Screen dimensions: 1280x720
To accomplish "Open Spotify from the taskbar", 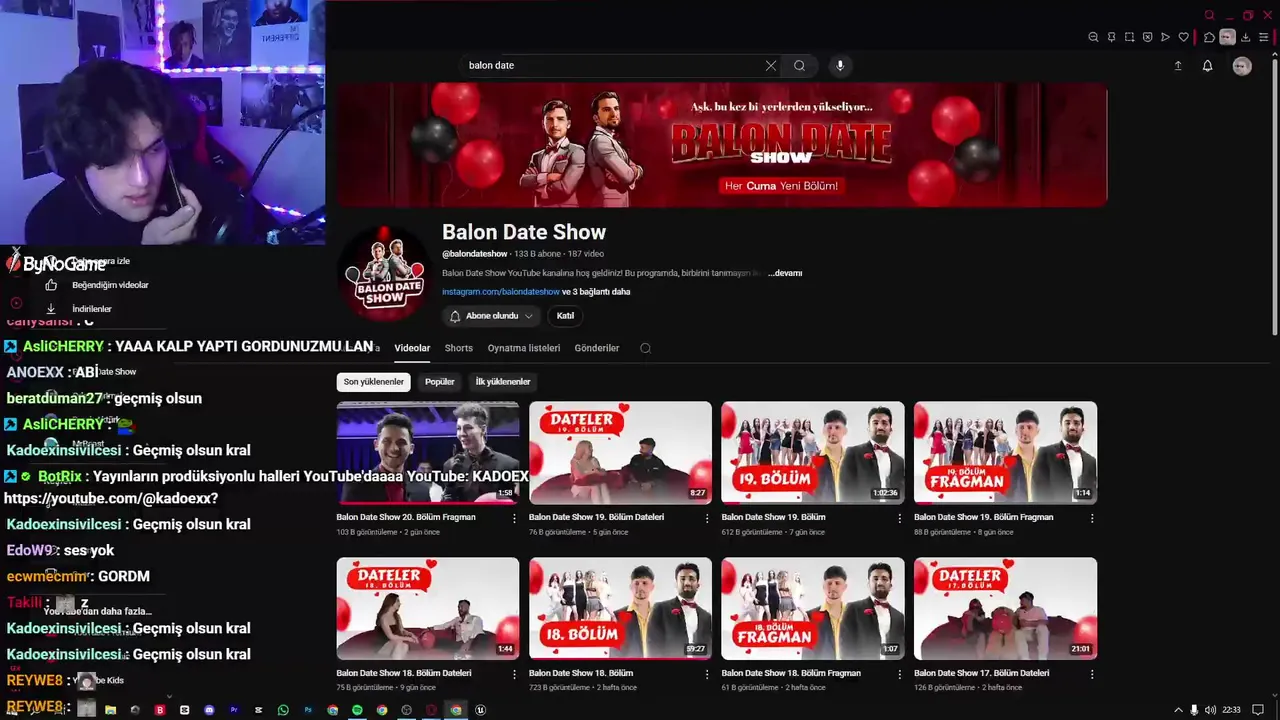I will point(357,710).
